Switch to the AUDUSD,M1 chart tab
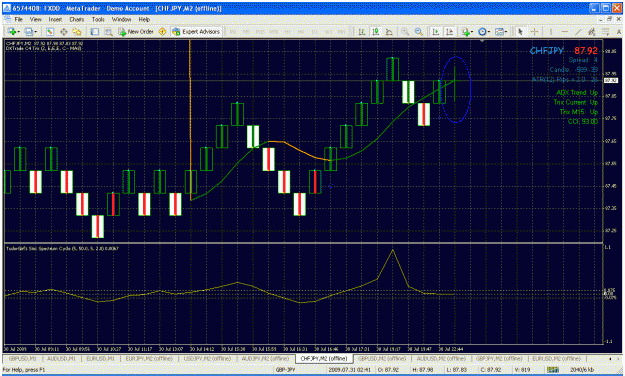The width and height of the screenshot is (625, 376). (x=61, y=358)
